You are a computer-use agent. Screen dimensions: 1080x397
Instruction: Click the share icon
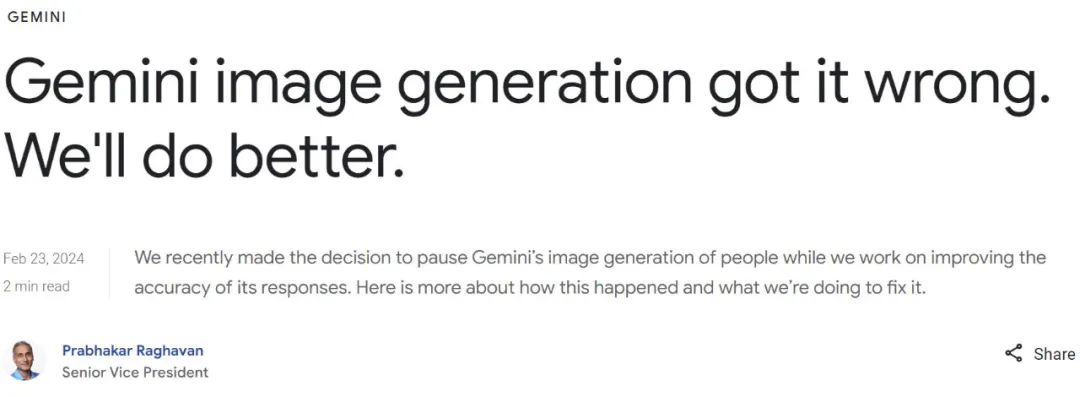click(1013, 354)
